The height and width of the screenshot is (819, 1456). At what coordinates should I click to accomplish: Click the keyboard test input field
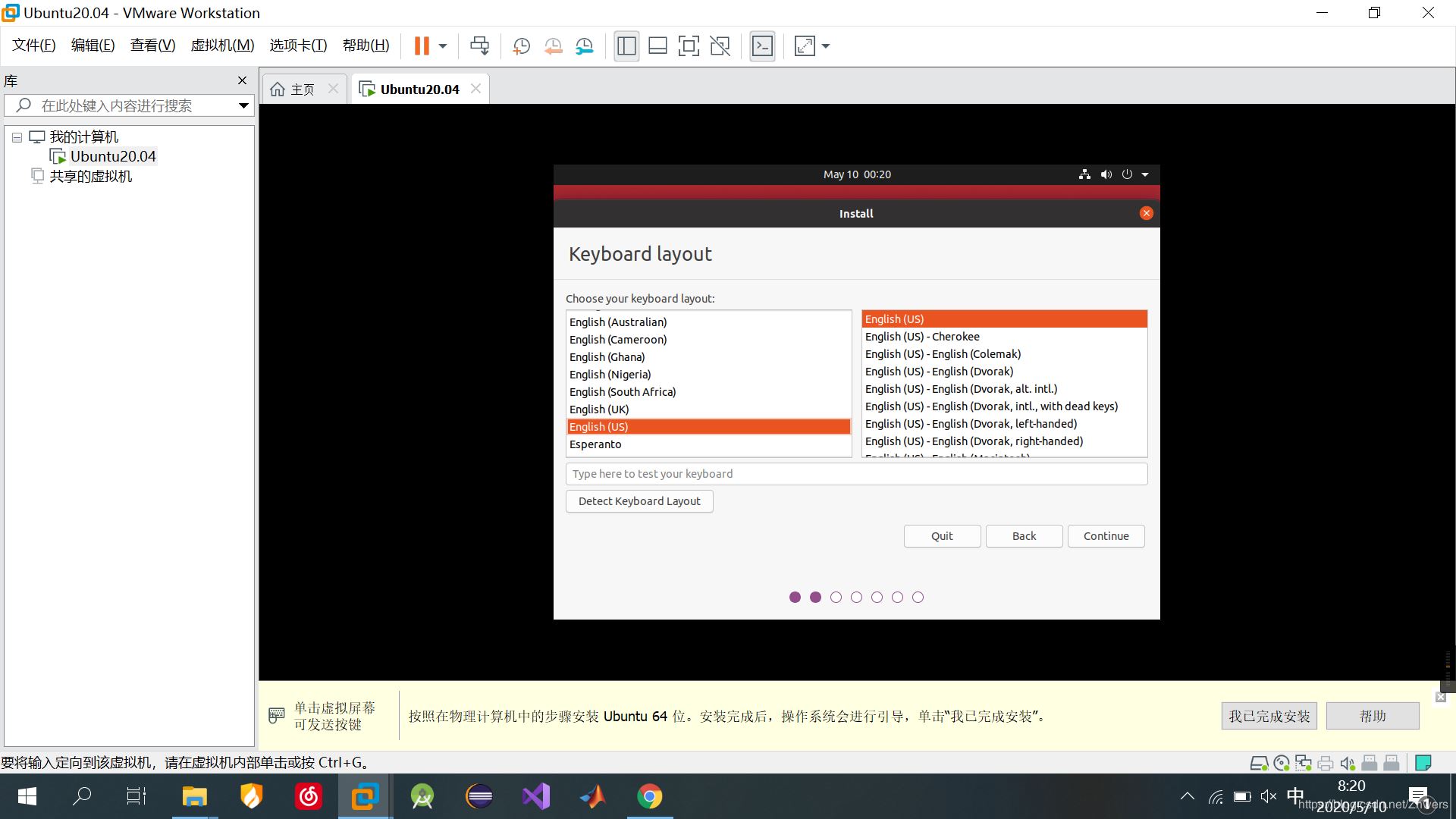point(856,473)
